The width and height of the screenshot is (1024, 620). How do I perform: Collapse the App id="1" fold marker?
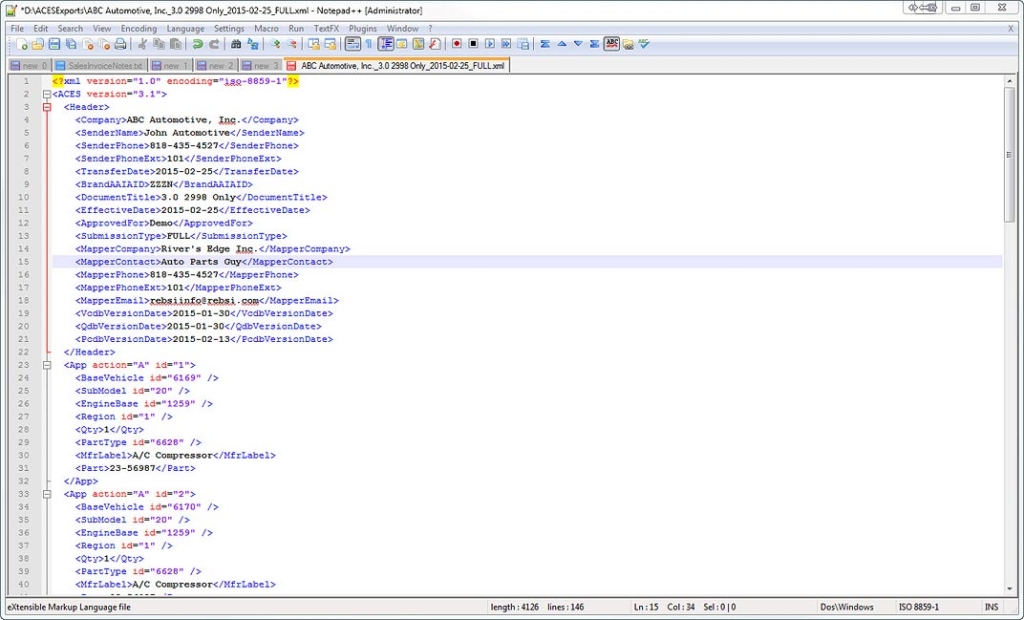[x=47, y=365]
